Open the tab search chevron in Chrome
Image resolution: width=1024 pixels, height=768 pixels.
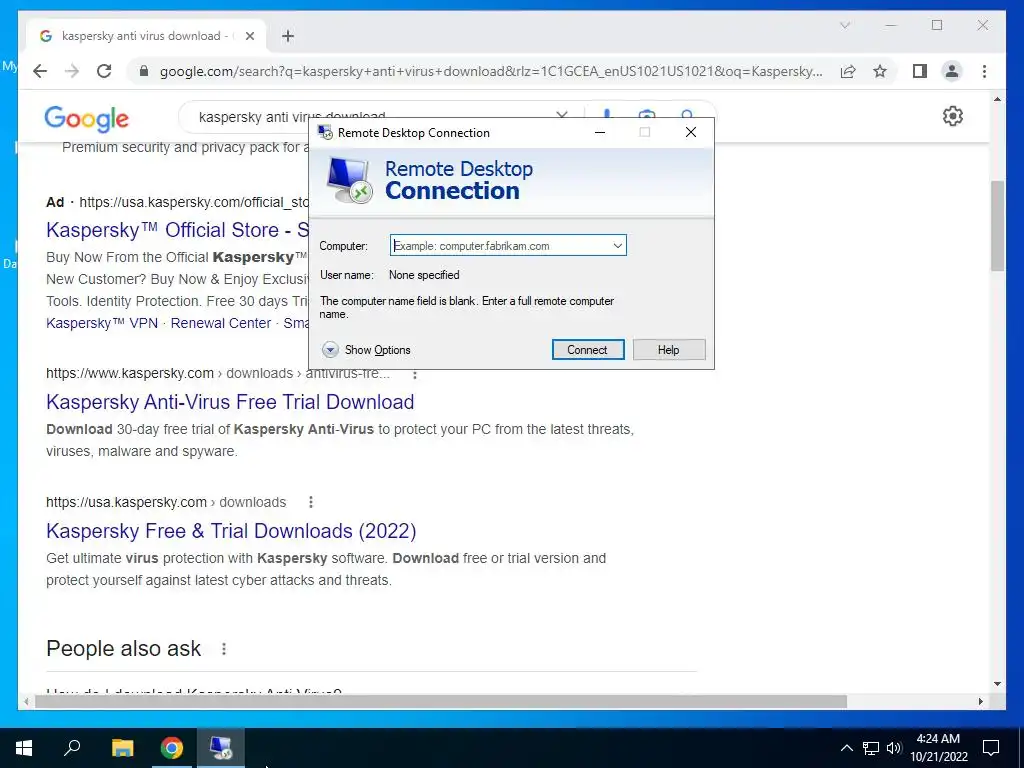coord(845,25)
